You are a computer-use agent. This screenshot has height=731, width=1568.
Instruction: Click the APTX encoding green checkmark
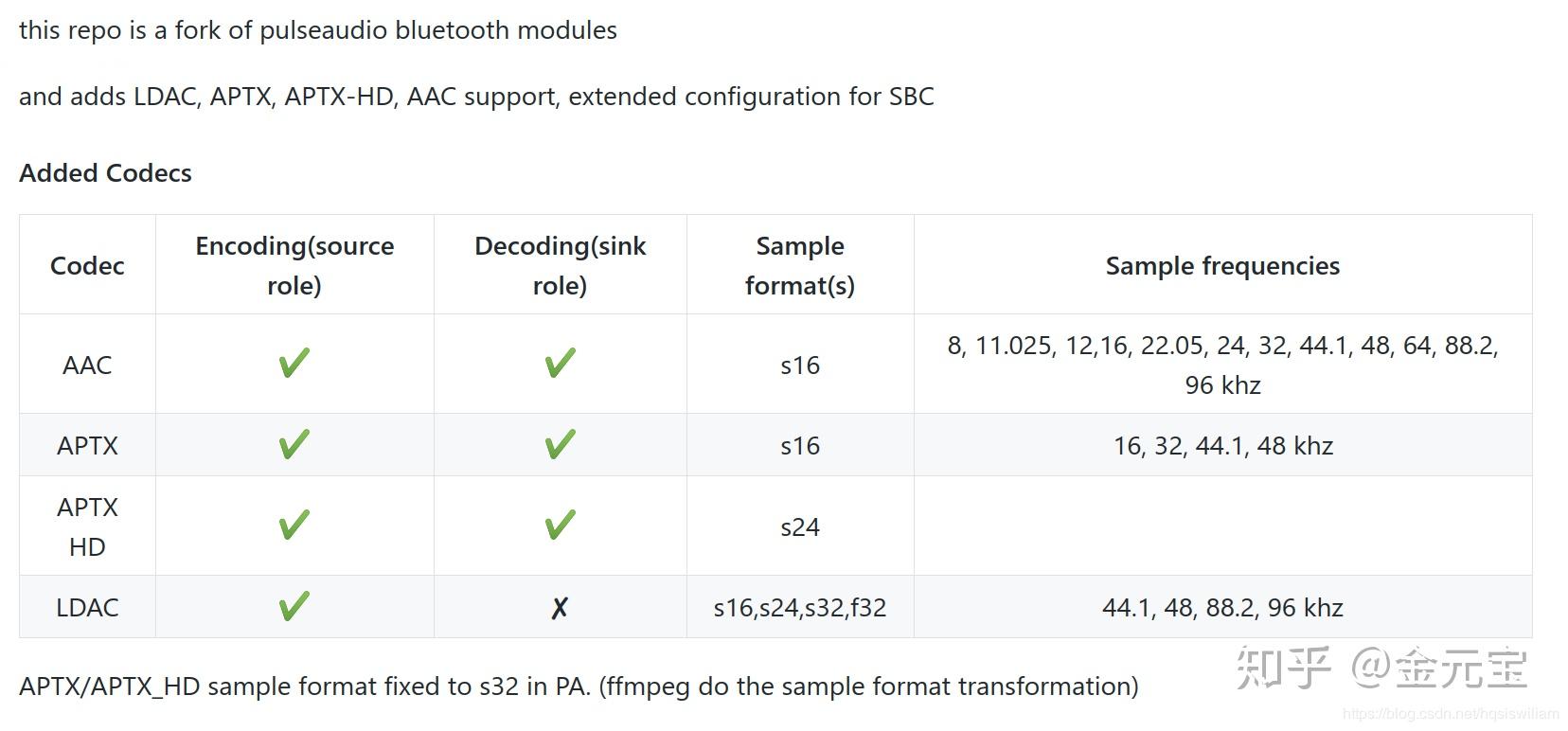point(294,444)
